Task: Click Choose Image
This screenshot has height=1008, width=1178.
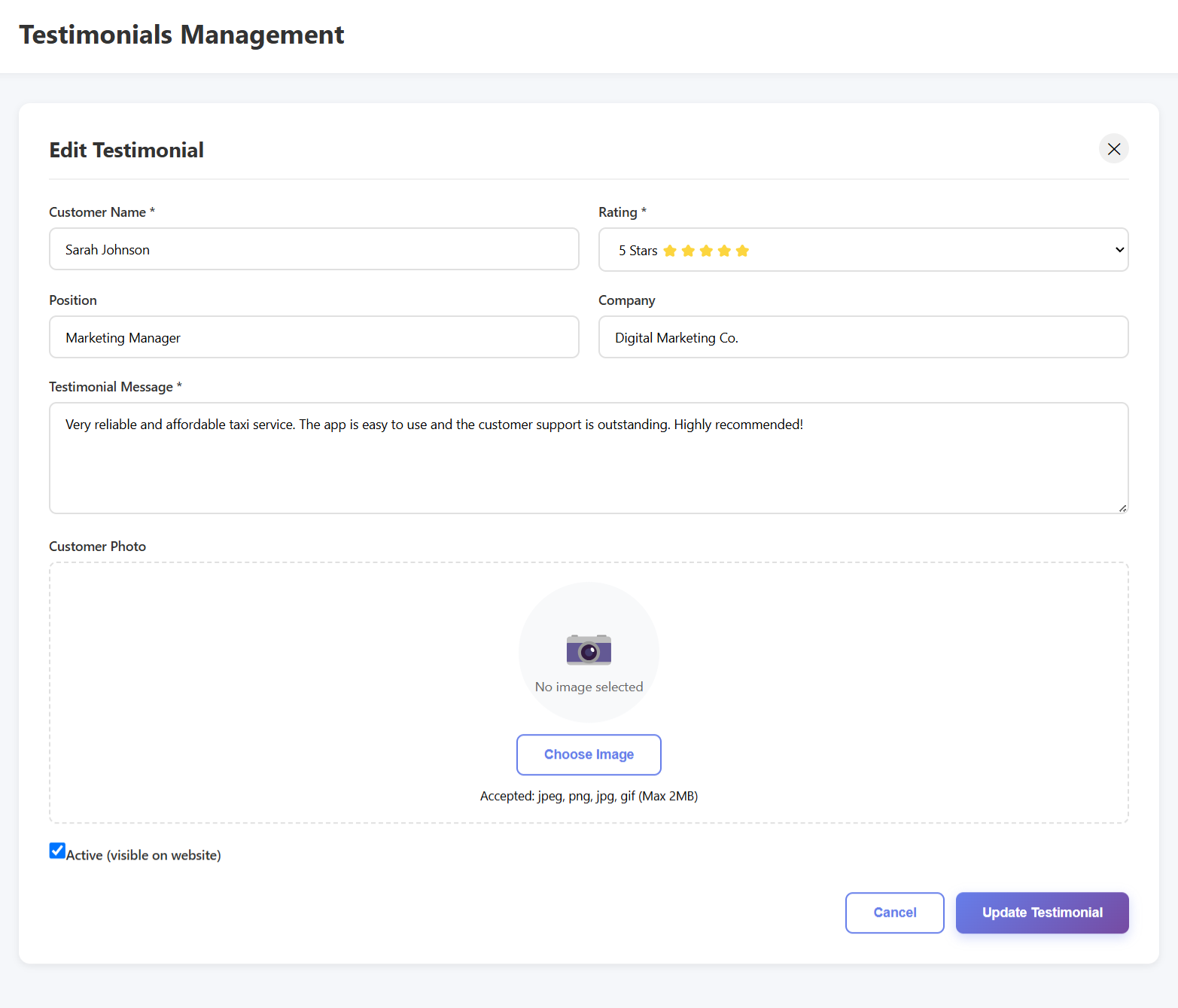Action: click(589, 754)
